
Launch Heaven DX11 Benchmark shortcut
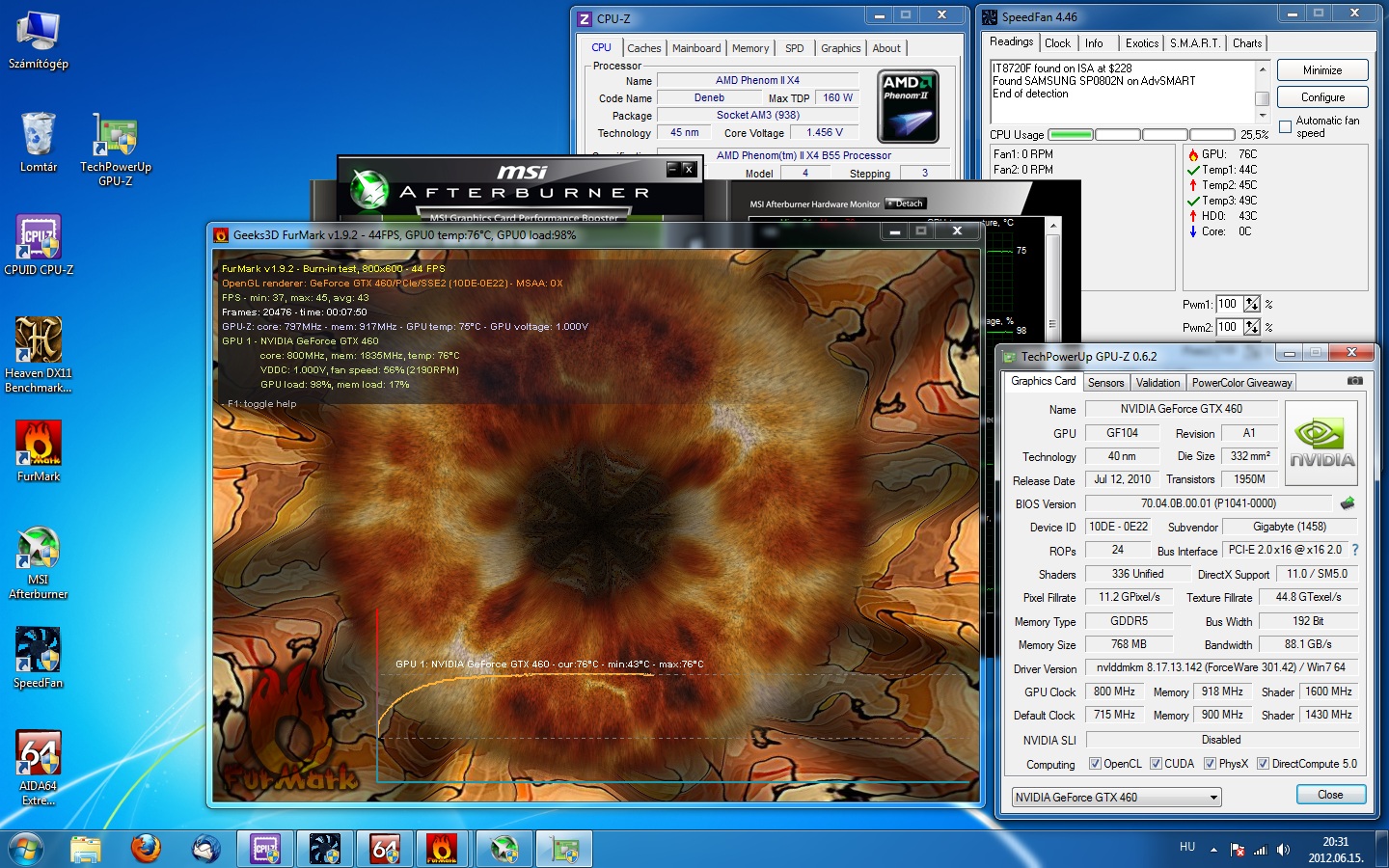[39, 355]
